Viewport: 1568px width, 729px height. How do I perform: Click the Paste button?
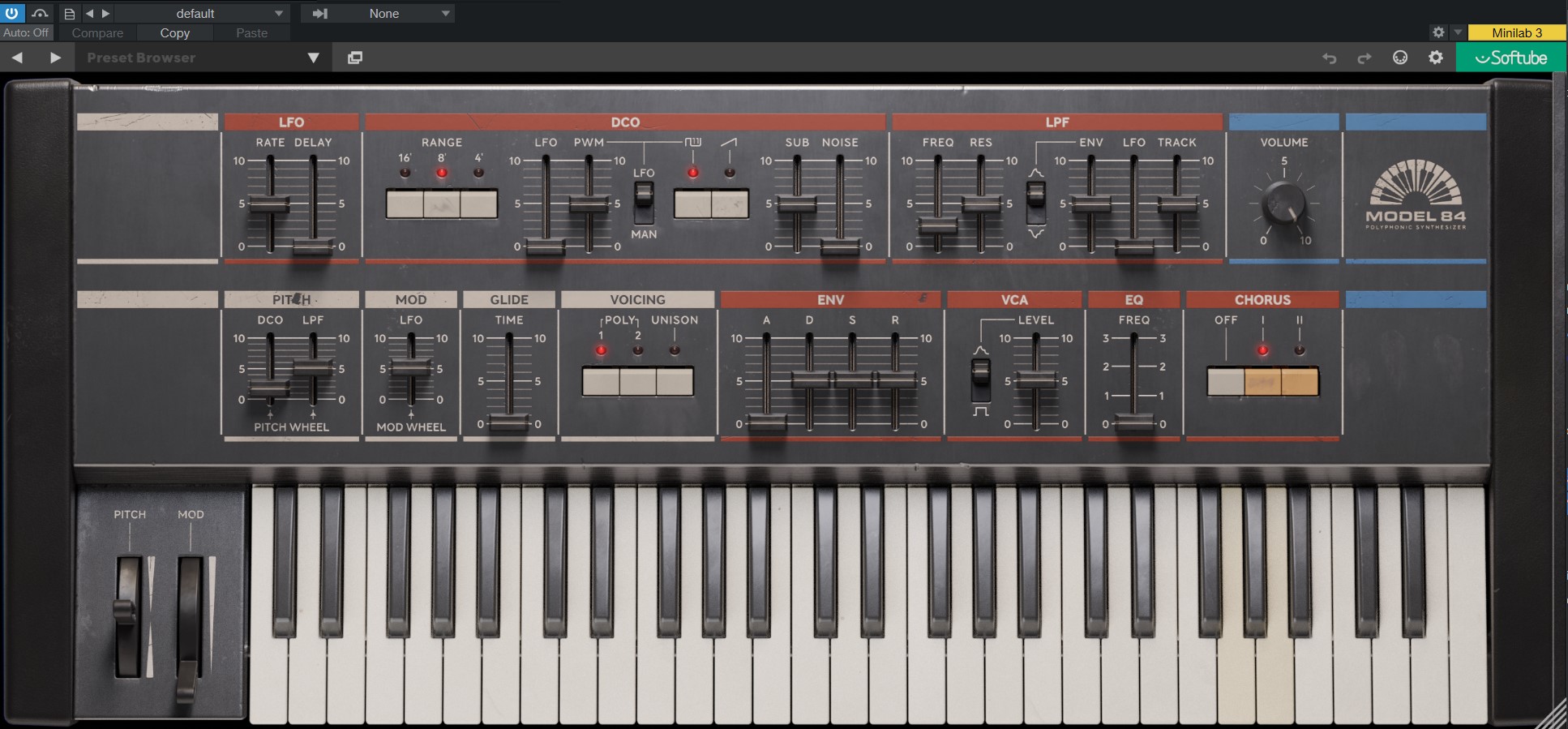coord(251,33)
